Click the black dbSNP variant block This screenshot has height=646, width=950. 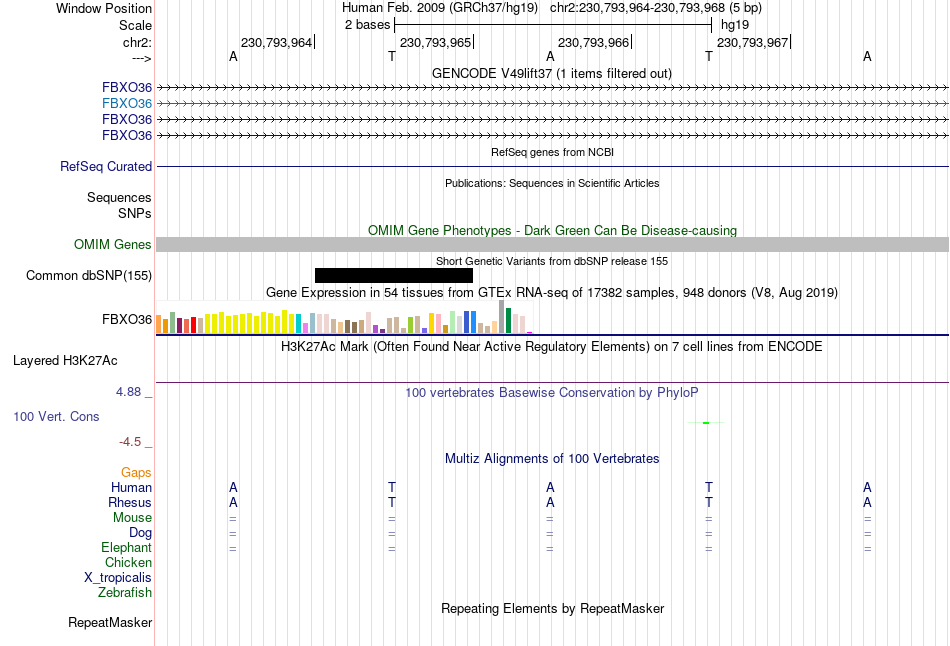pyautogui.click(x=394, y=276)
